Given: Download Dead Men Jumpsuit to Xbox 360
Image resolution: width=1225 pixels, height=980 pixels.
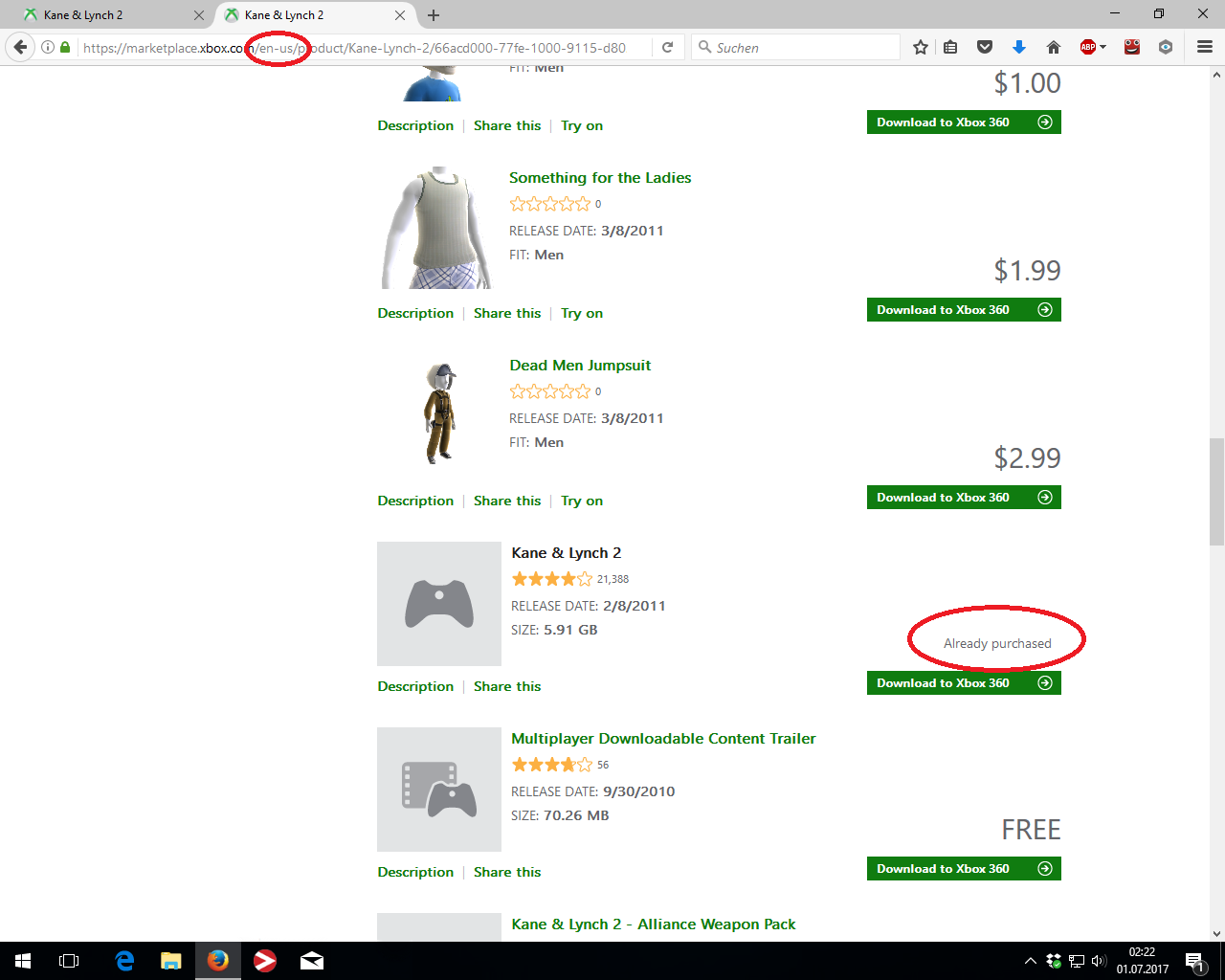Looking at the screenshot, I should tap(964, 498).
